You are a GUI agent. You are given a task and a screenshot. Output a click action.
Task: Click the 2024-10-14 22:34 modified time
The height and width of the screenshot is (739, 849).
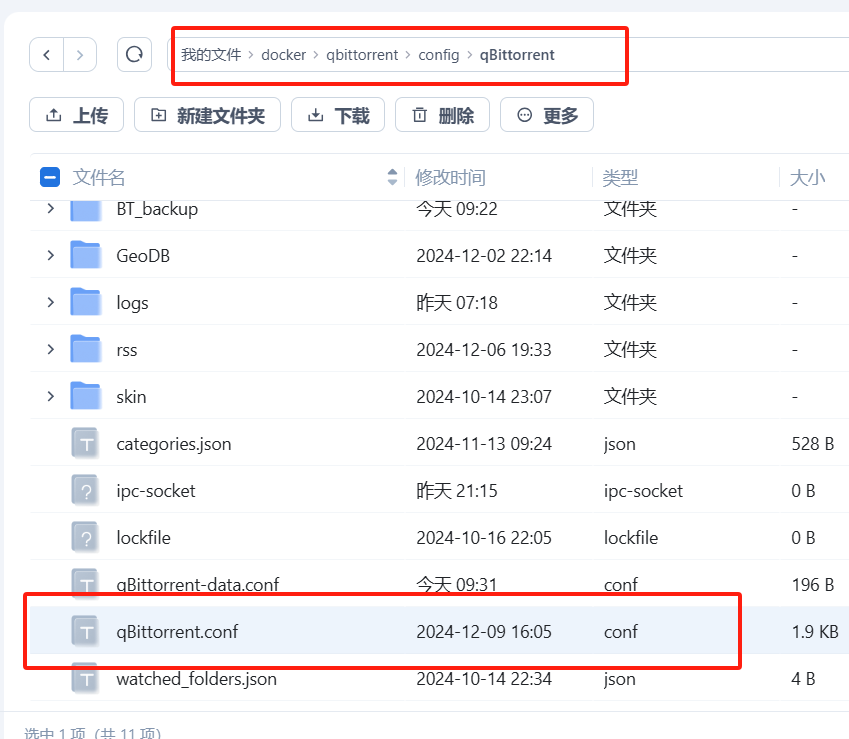pos(484,679)
